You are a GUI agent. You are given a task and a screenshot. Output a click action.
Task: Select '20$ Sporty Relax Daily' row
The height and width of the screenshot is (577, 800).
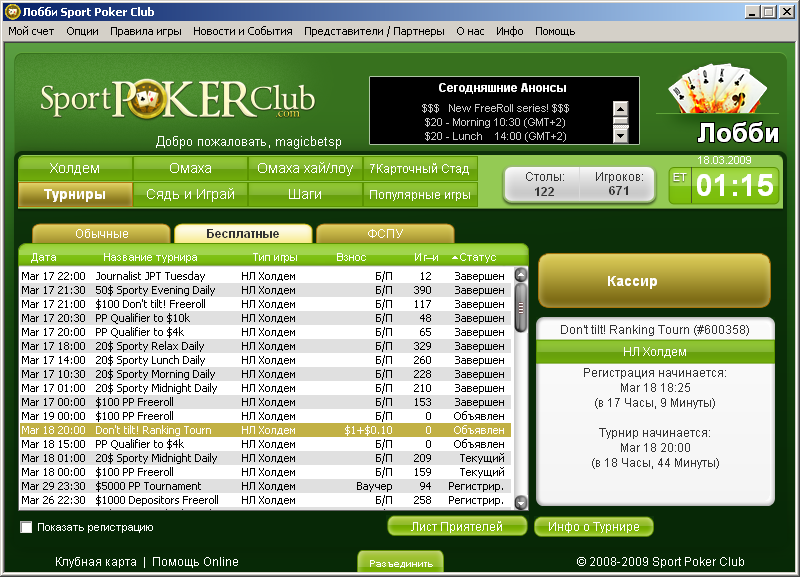tap(265, 346)
